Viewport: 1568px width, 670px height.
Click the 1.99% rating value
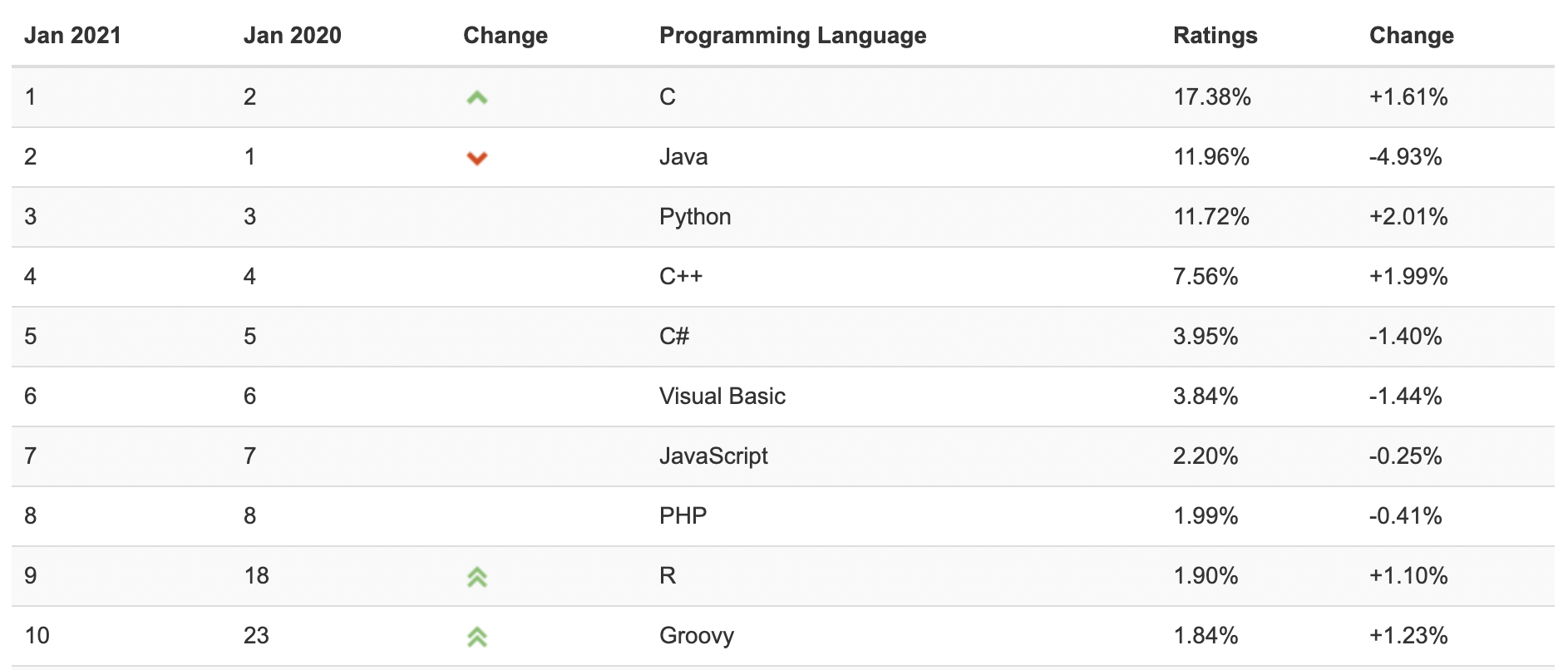pos(1206,515)
